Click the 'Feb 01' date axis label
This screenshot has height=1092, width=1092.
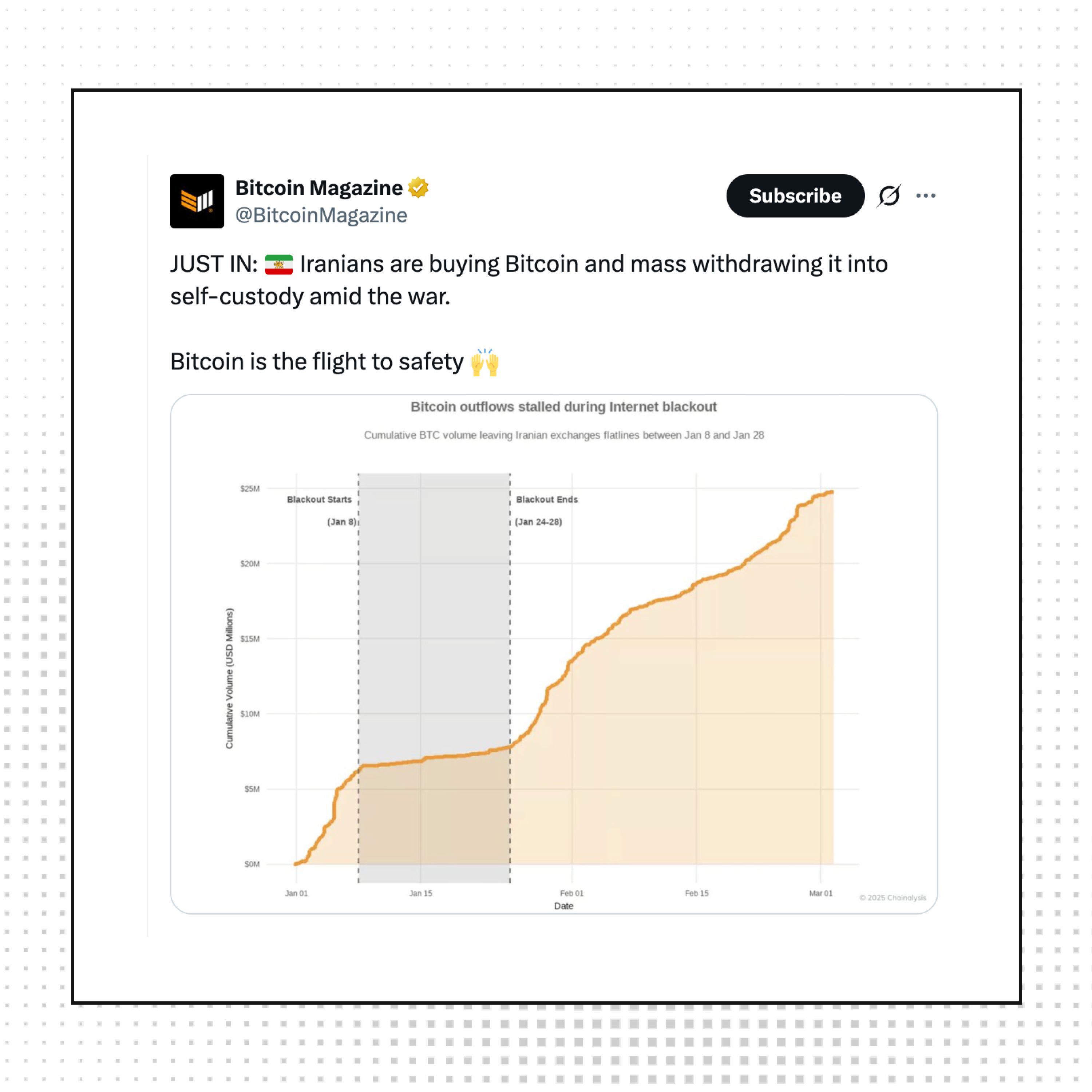[x=571, y=893]
